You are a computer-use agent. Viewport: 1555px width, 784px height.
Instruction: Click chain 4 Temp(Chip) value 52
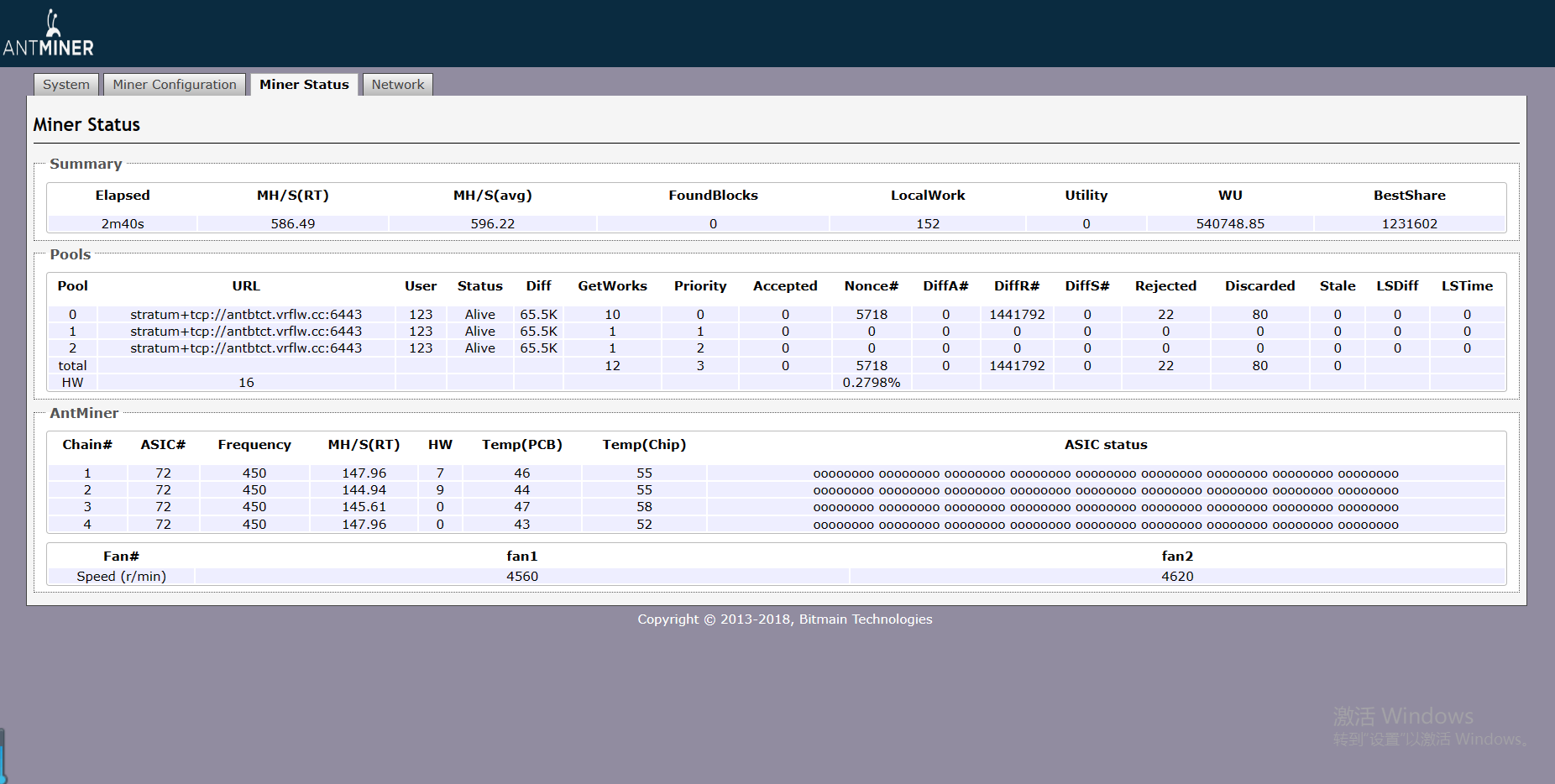tap(644, 525)
